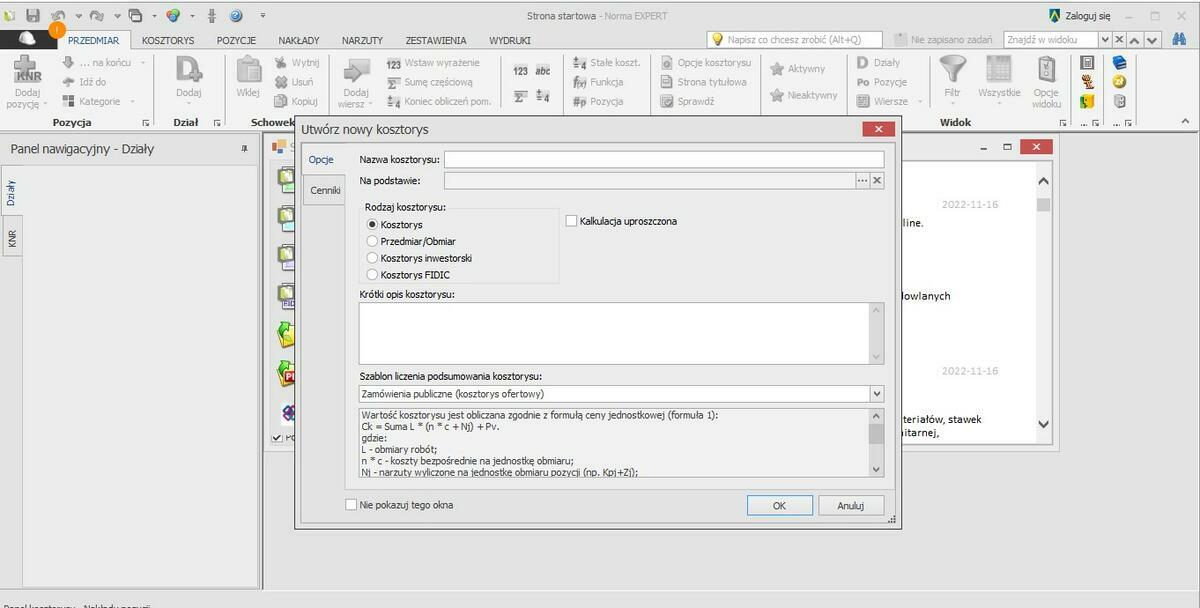1200x608 pixels.
Task: Click the Opcje widoku icon
Action: [1046, 70]
